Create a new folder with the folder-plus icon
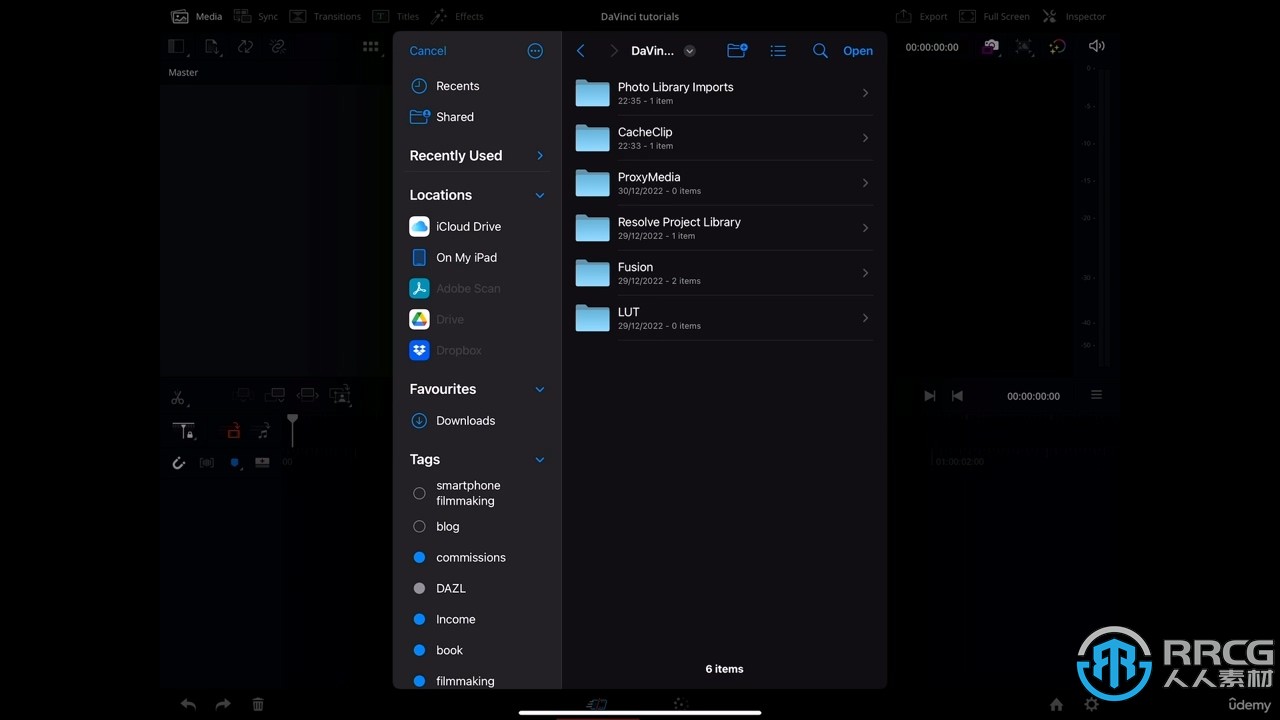The height and width of the screenshot is (720, 1280). [x=737, y=51]
